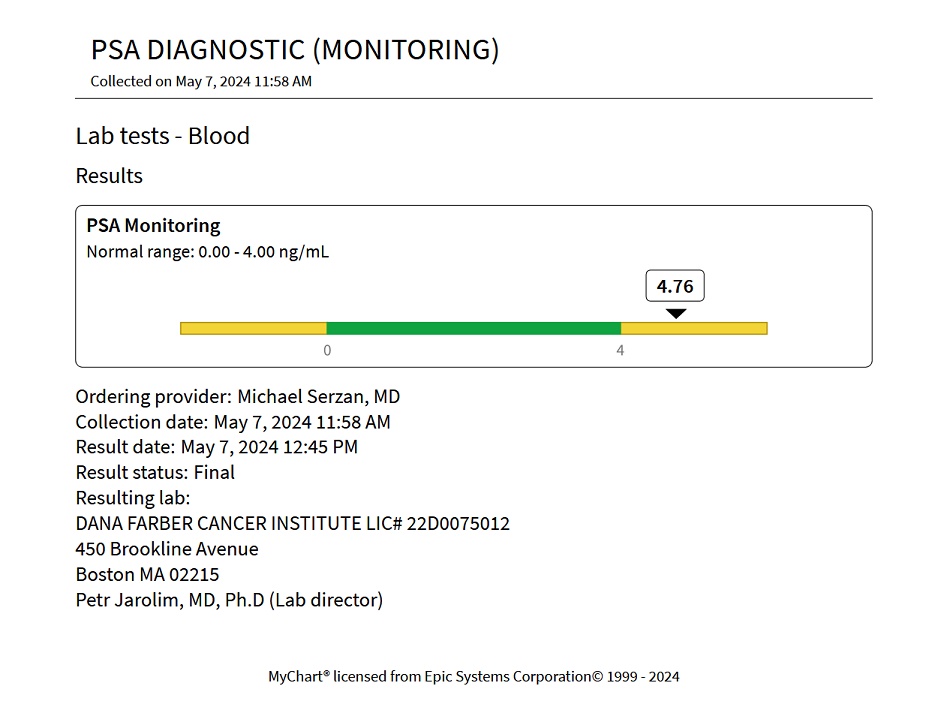Click the Lab tests - Blood heading
Screen dimensions: 950x701
(x=162, y=136)
